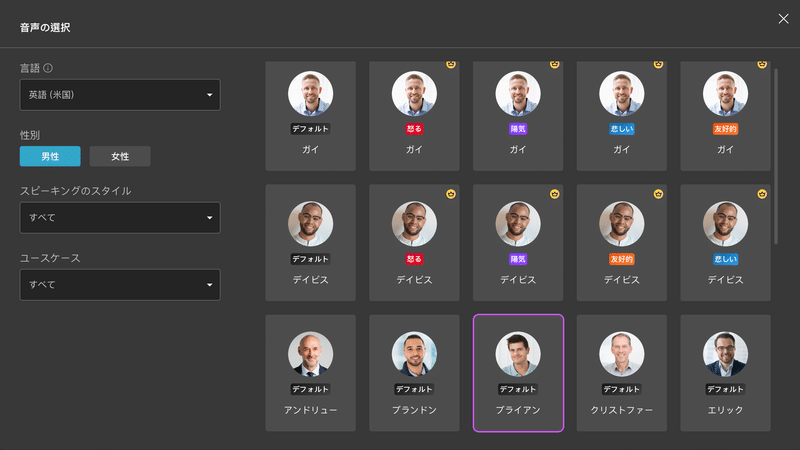Open the 言語 dropdown showing 英語 (米国)

click(120, 95)
